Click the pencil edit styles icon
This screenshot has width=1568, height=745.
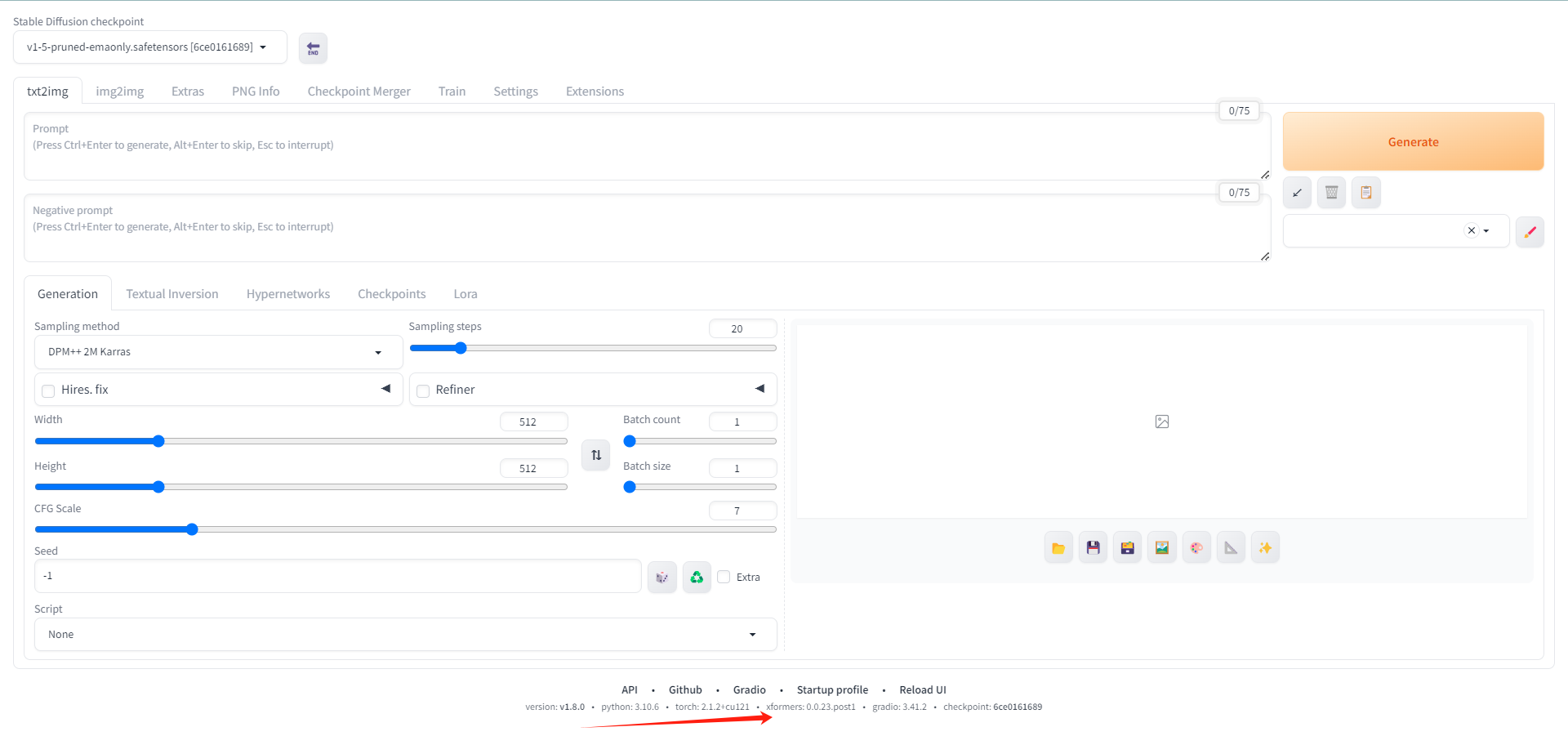1530,232
